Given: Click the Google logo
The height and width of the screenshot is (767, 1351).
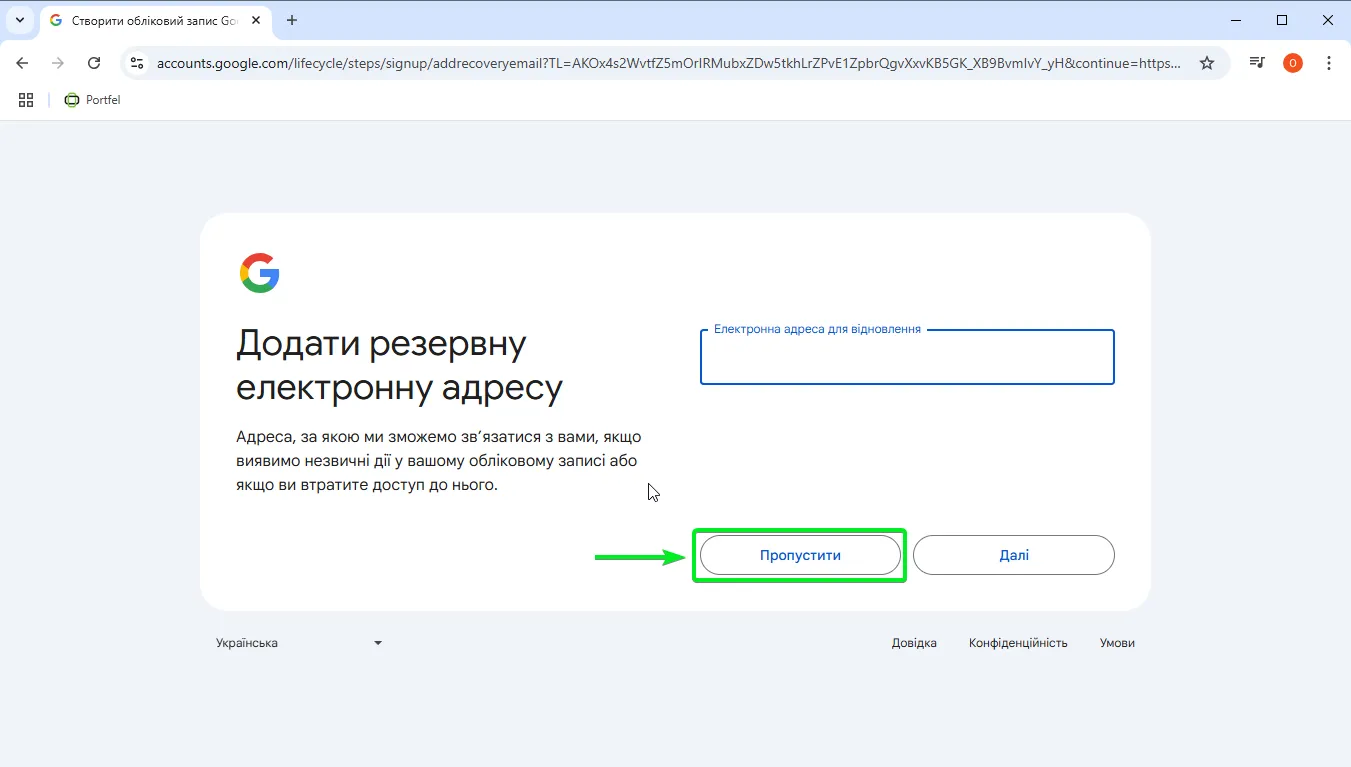Looking at the screenshot, I should 260,273.
